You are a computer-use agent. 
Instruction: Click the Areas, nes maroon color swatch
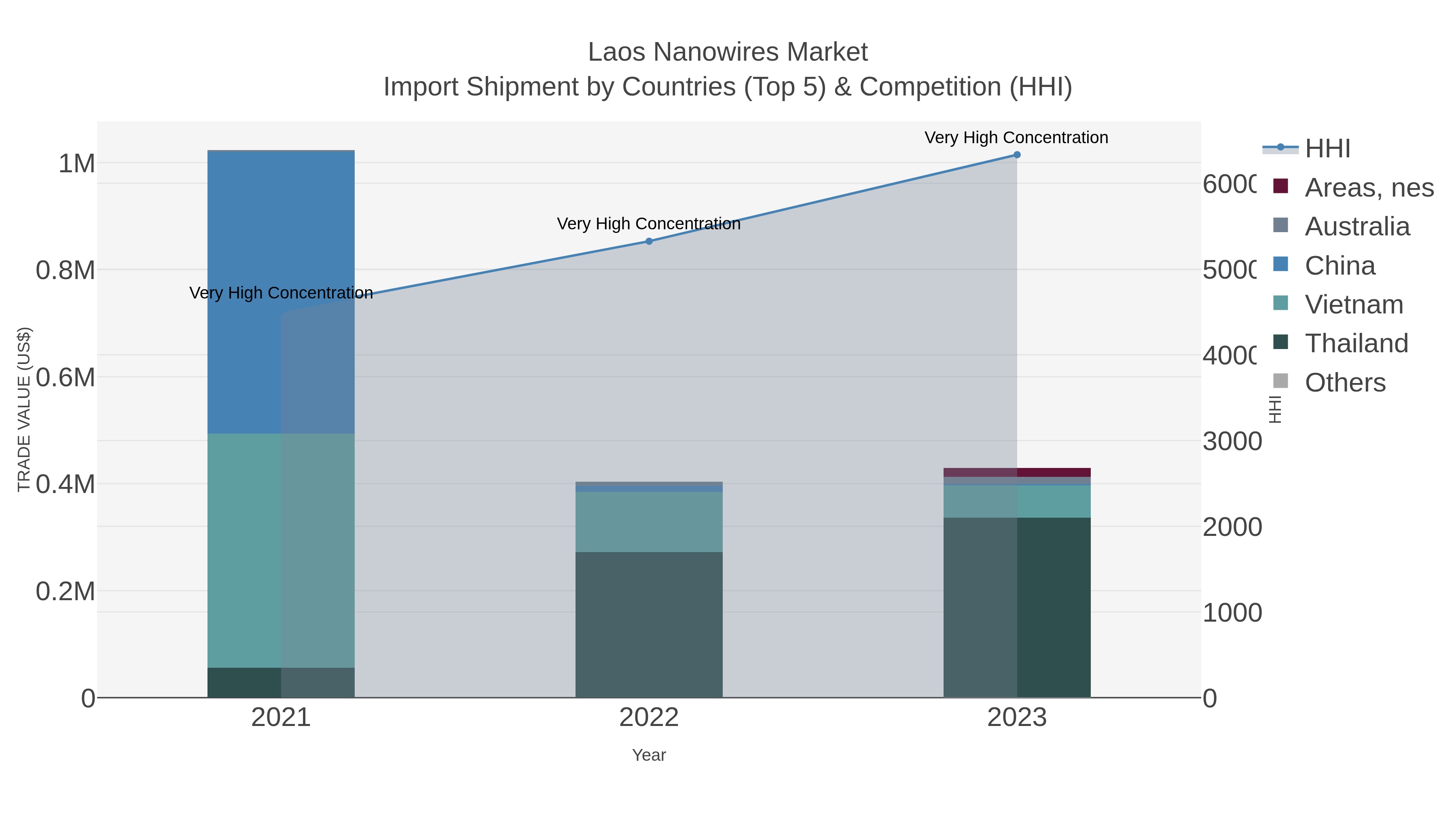click(1280, 186)
